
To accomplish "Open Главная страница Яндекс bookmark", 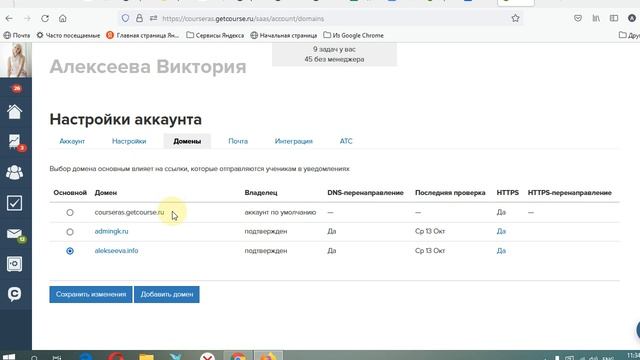I will pos(142,36).
